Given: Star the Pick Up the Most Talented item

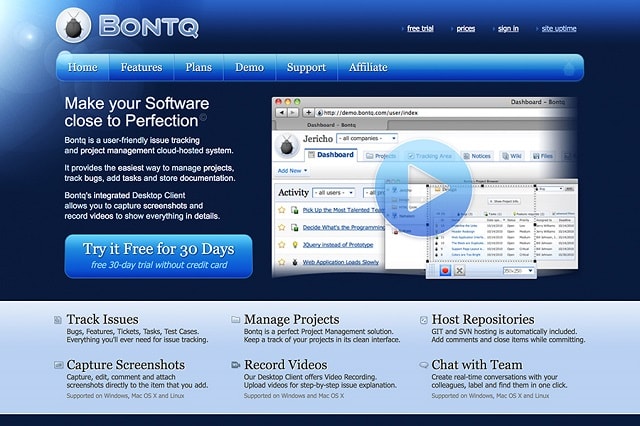Looking at the screenshot, I should coord(281,210).
